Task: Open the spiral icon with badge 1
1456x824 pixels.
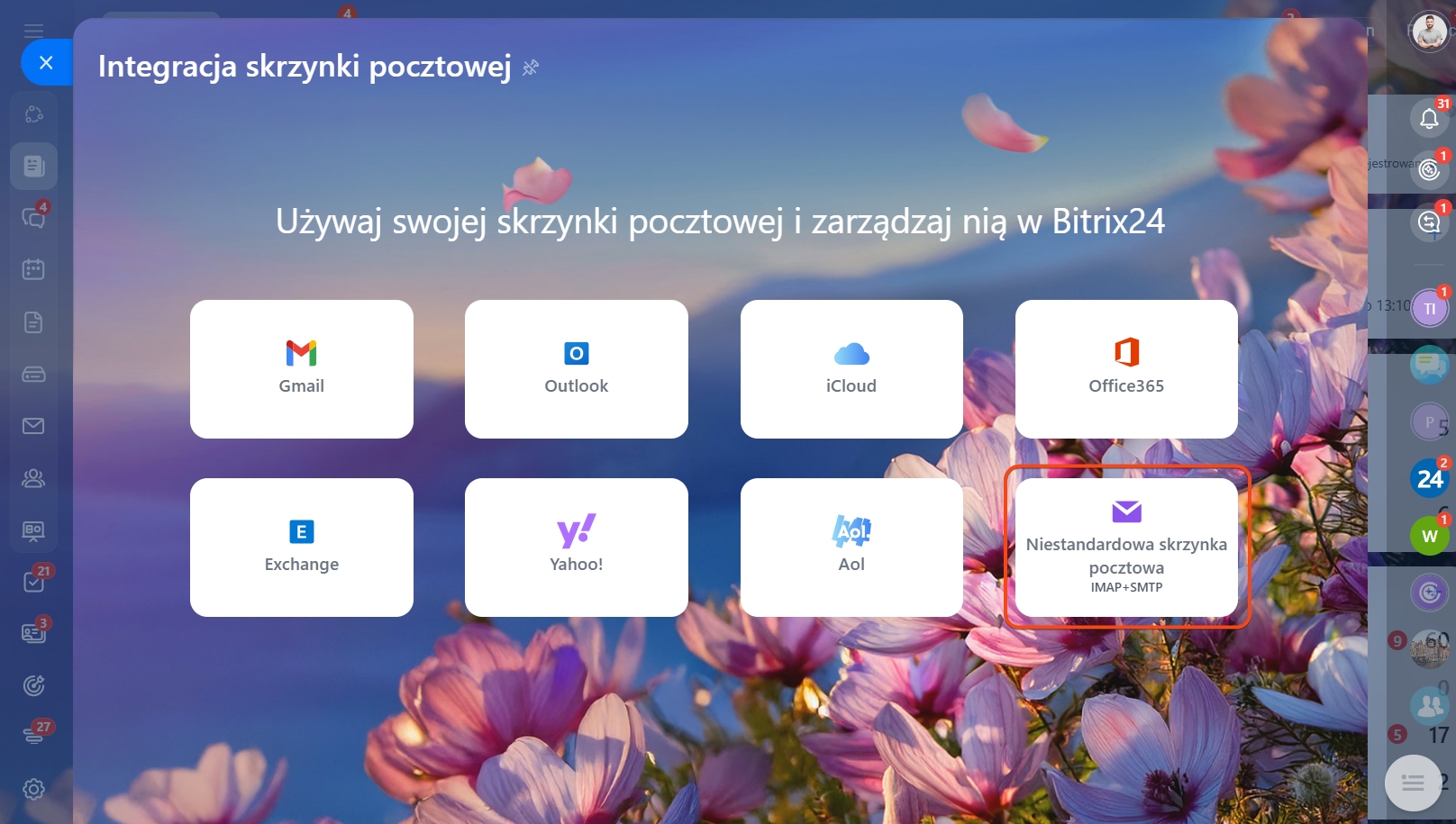Action: [1429, 169]
